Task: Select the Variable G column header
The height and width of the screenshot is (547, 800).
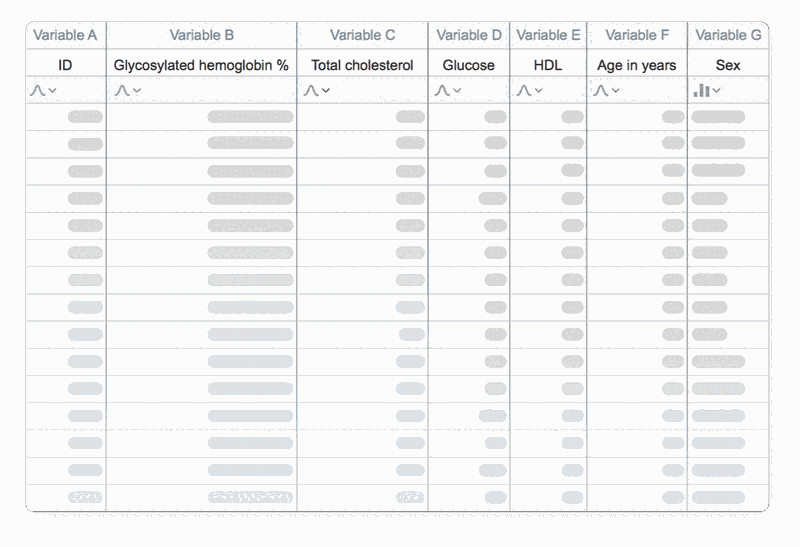Action: tap(728, 35)
